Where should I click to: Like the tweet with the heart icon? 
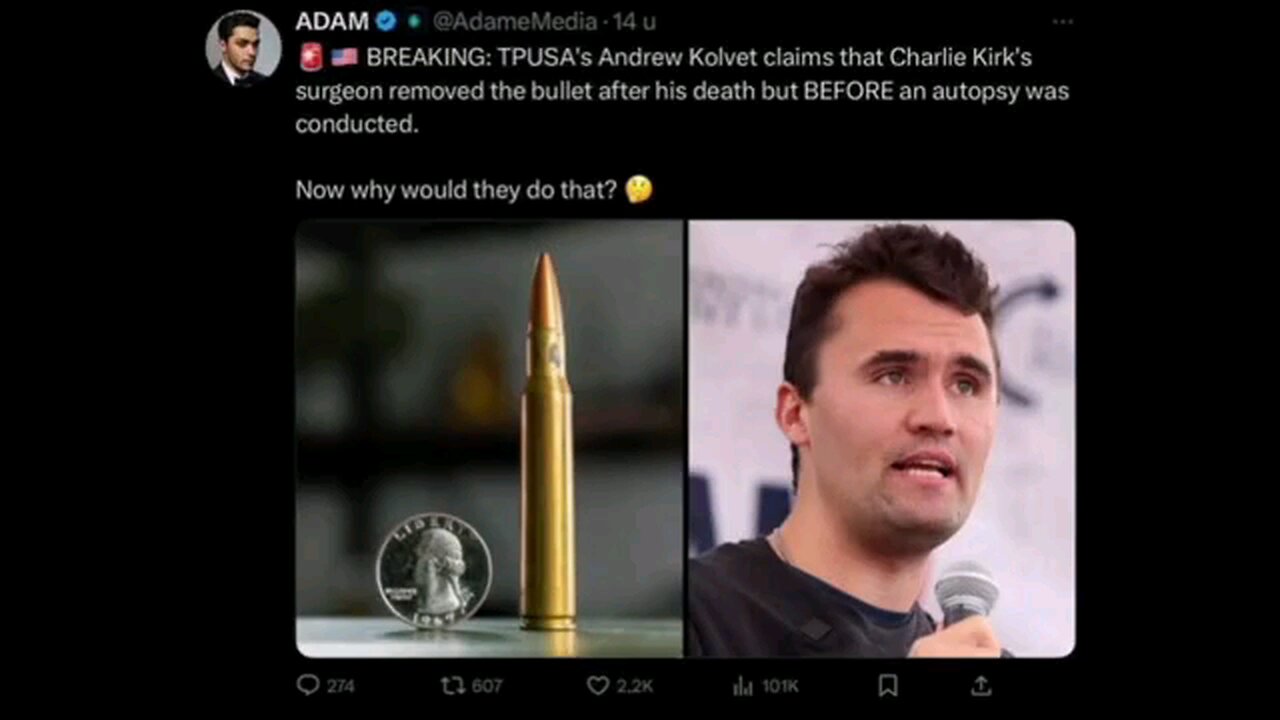597,685
